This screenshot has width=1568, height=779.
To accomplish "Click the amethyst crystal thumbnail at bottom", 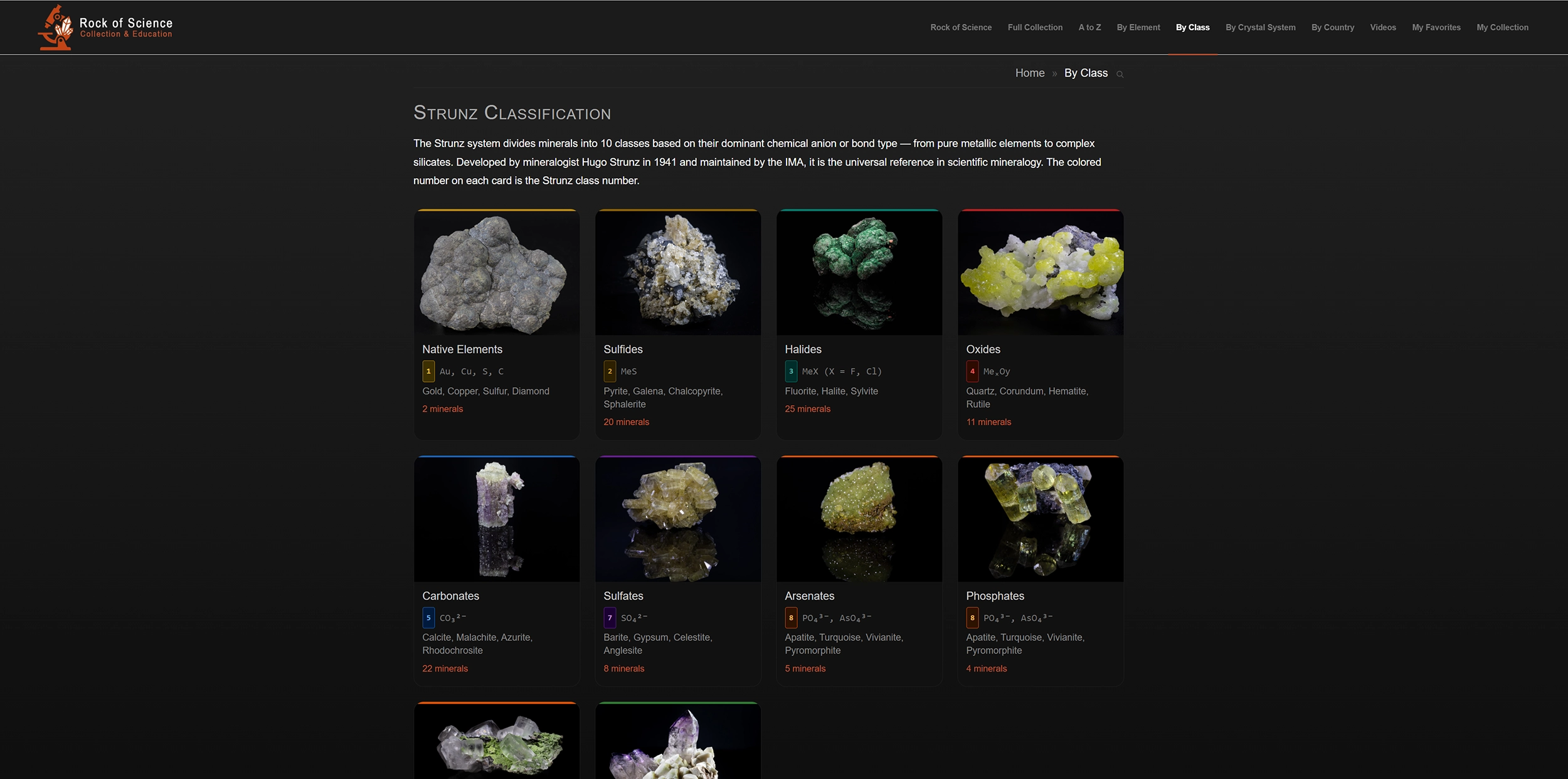I will tap(678, 741).
